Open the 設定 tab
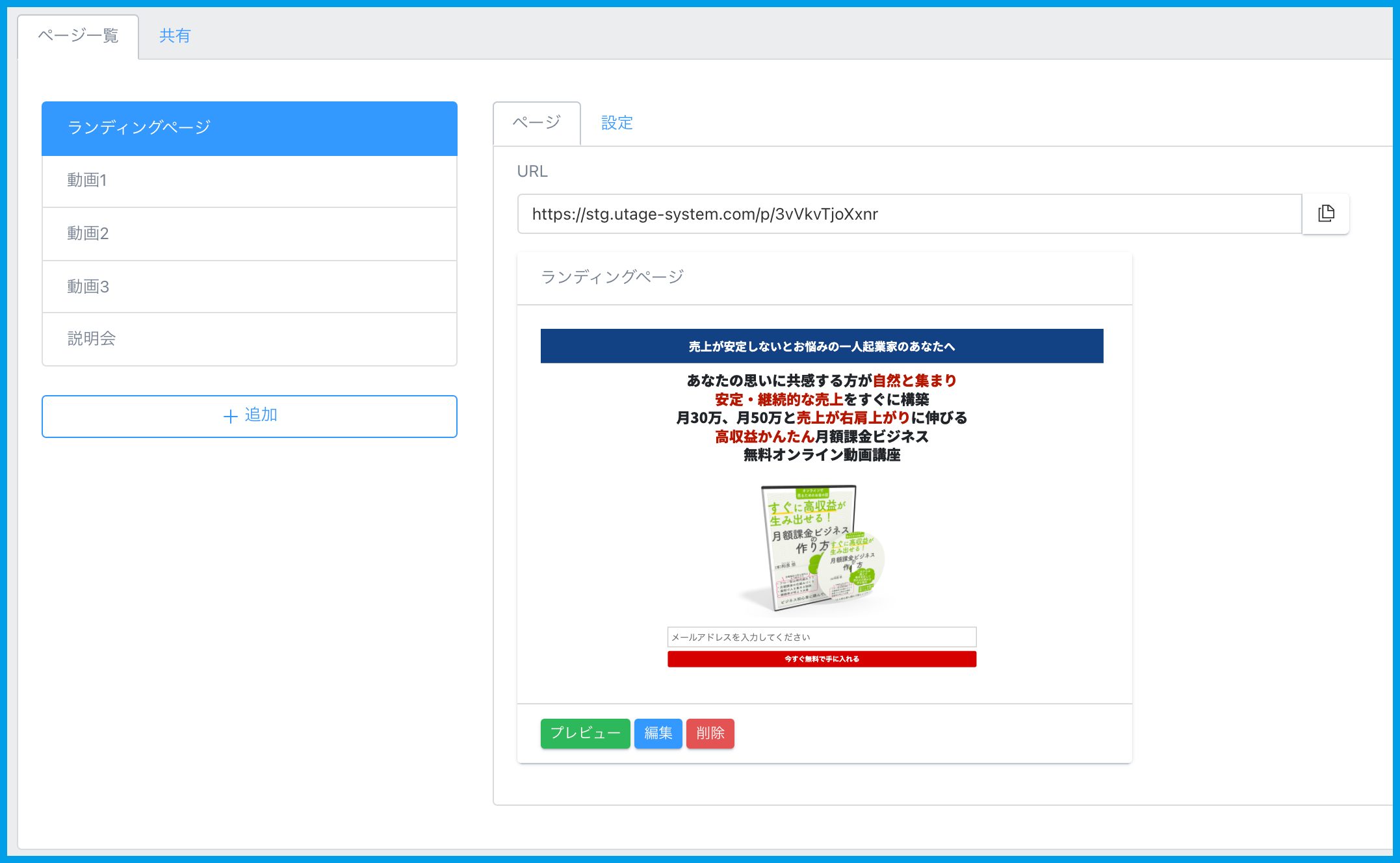 click(x=616, y=123)
